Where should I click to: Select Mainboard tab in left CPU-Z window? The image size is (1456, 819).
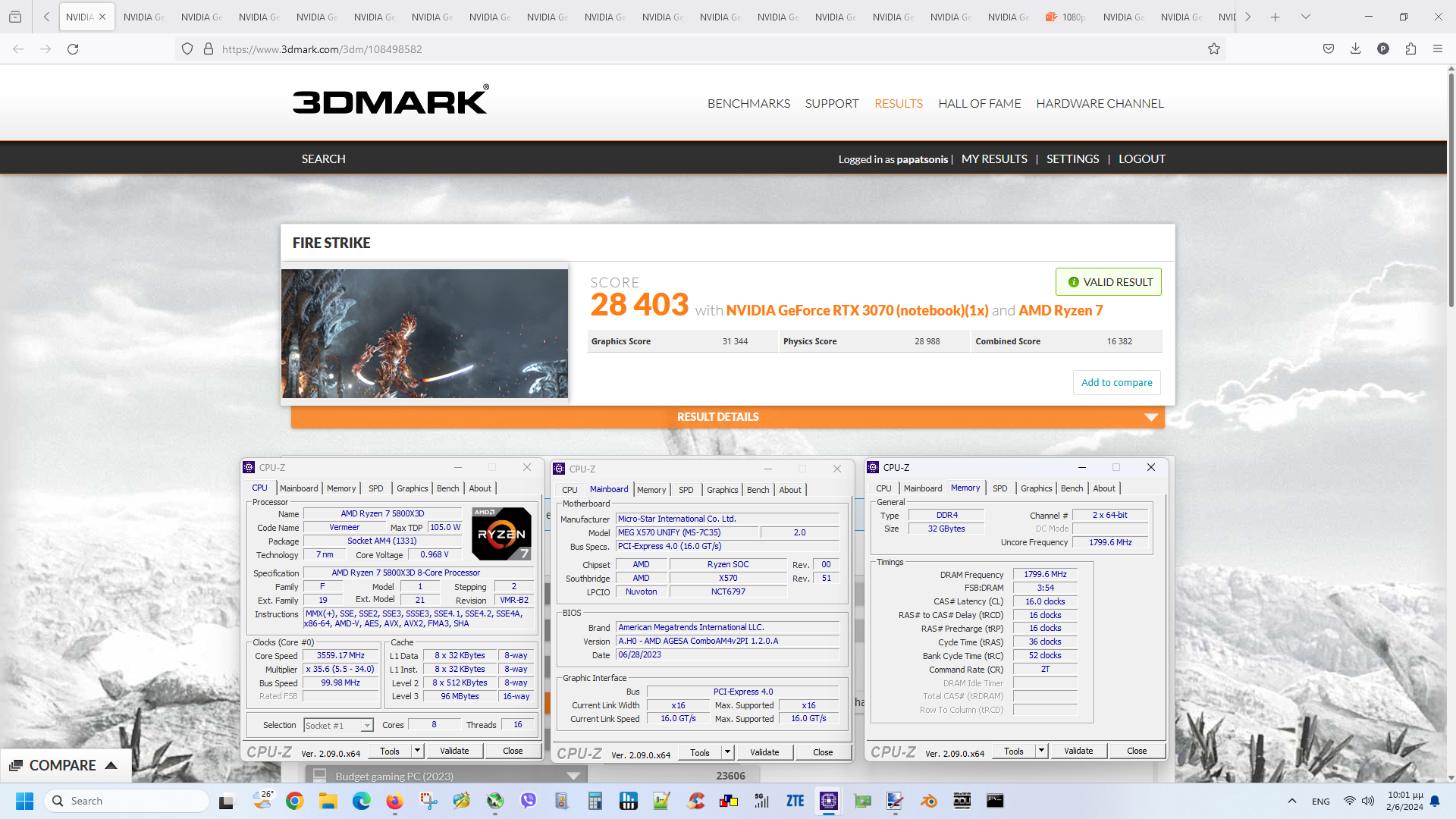[x=299, y=488]
